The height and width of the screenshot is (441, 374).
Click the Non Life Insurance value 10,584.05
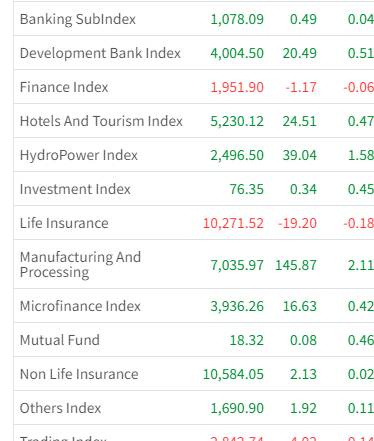pos(233,374)
